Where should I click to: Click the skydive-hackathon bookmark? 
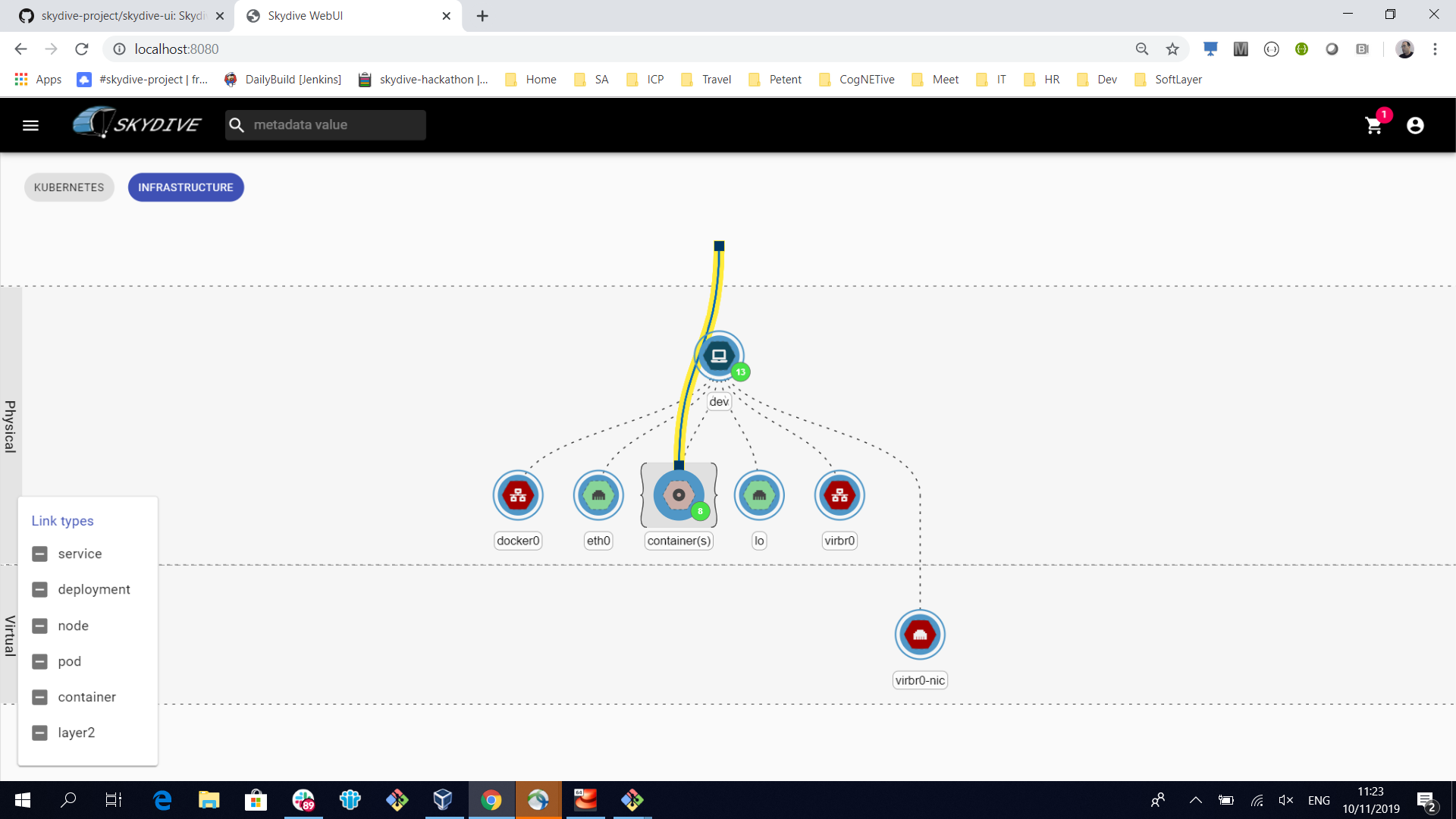[x=423, y=79]
